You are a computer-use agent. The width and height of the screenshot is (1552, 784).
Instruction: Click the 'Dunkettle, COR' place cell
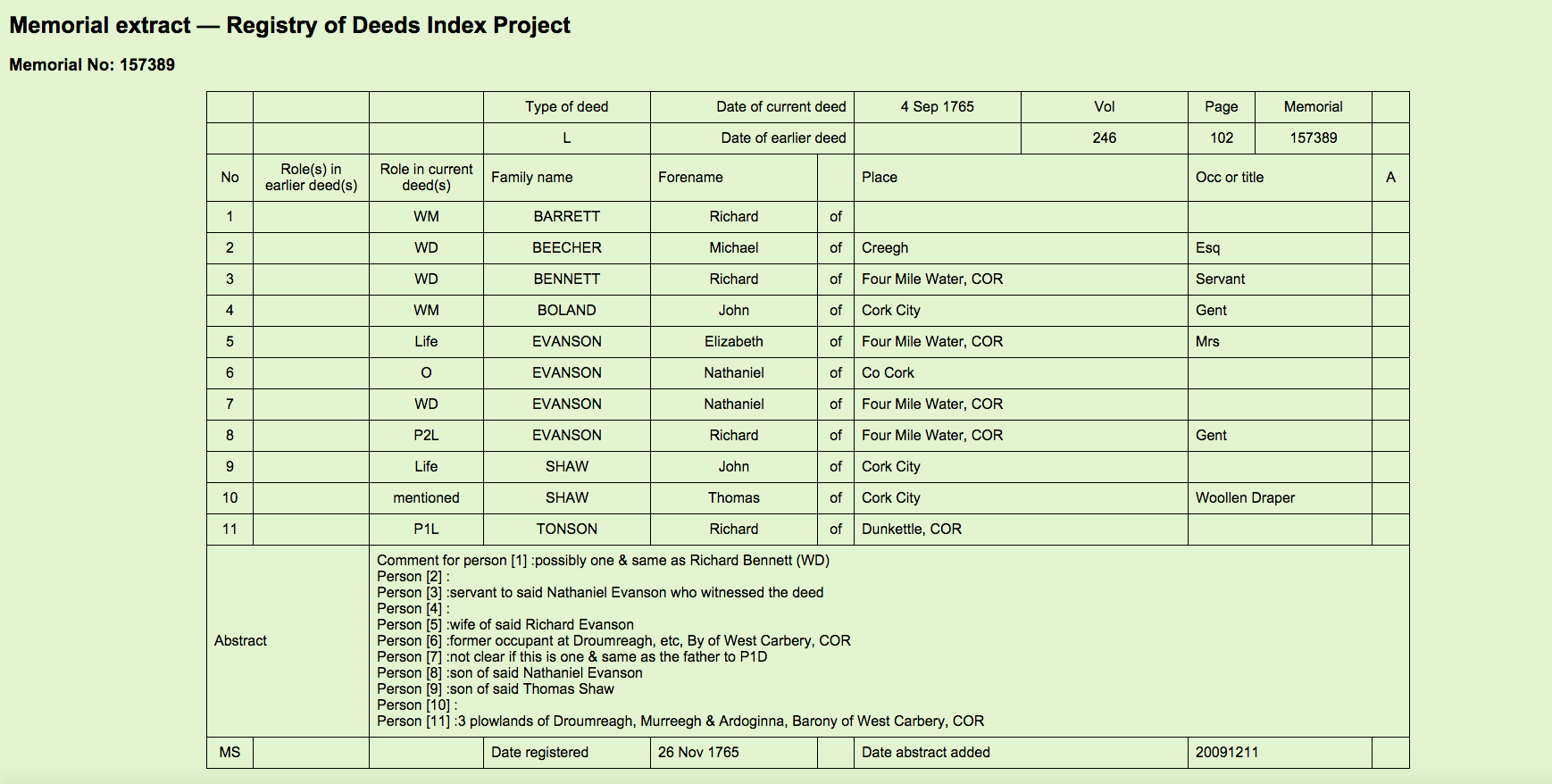911,529
